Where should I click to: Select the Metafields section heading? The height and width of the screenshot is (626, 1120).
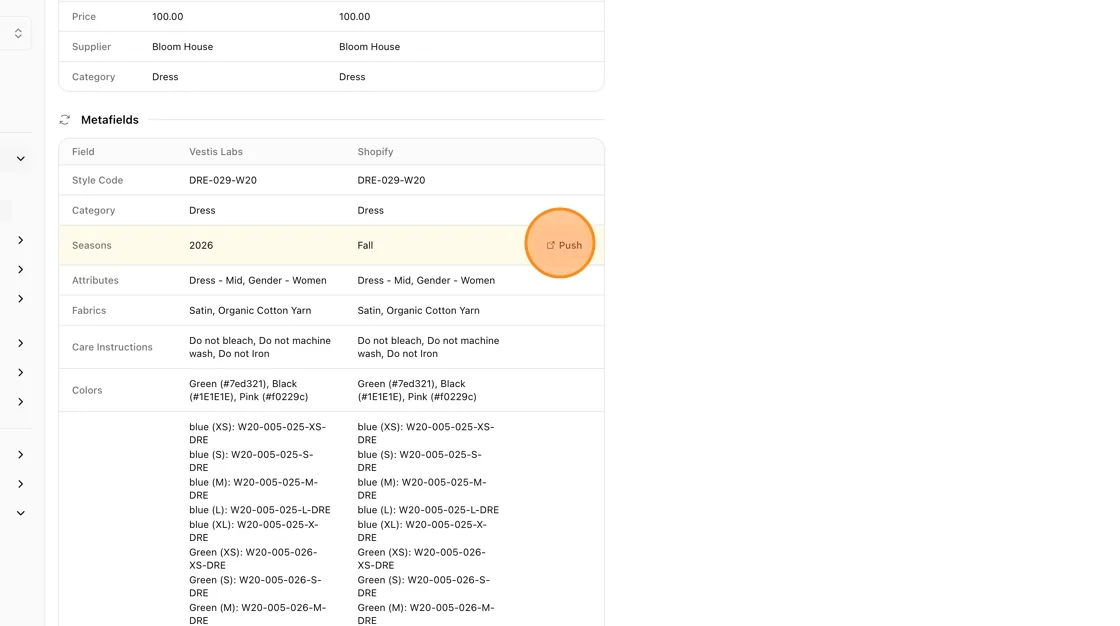click(x=110, y=120)
